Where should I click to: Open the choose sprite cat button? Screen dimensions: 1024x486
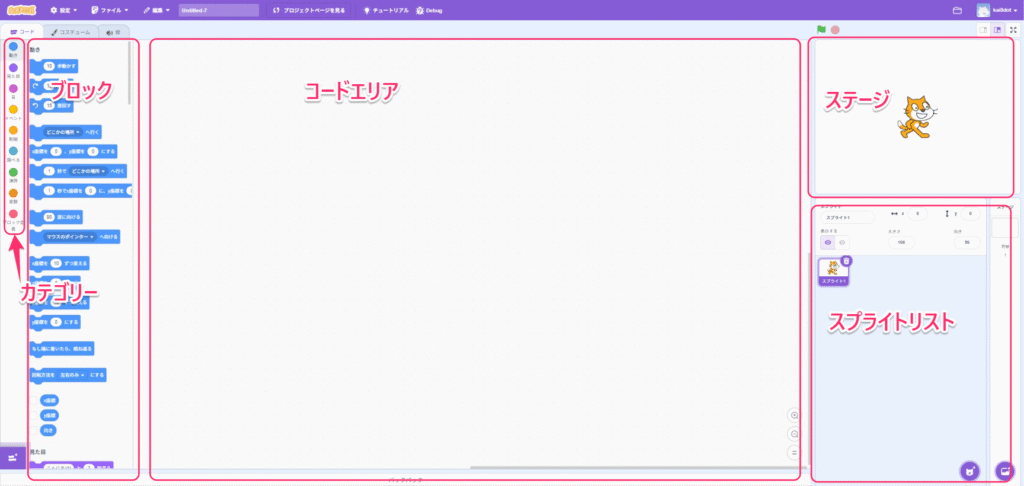[x=969, y=471]
